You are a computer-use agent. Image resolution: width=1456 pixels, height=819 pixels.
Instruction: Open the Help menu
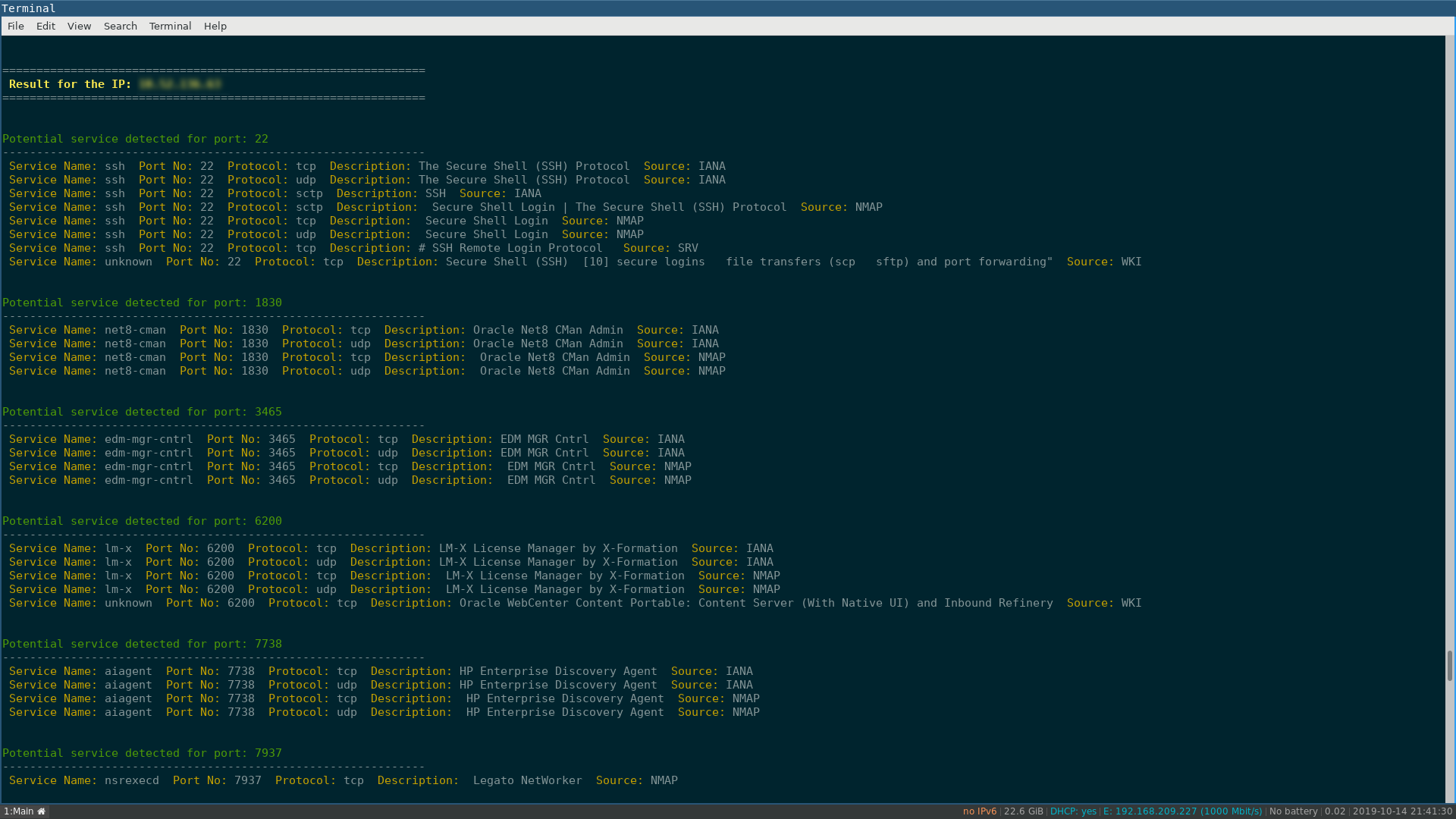215,26
